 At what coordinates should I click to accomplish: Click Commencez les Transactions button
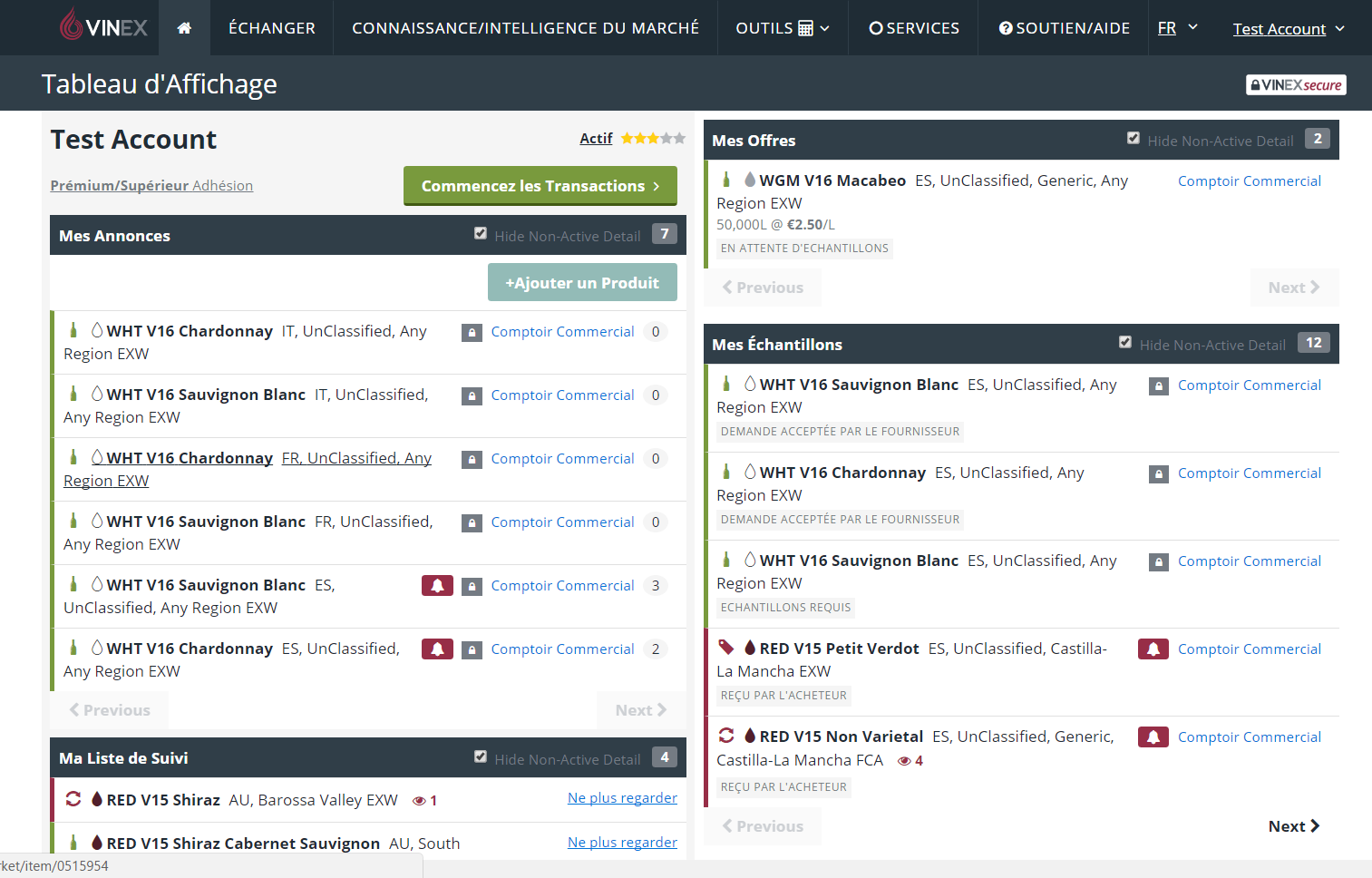coord(540,186)
